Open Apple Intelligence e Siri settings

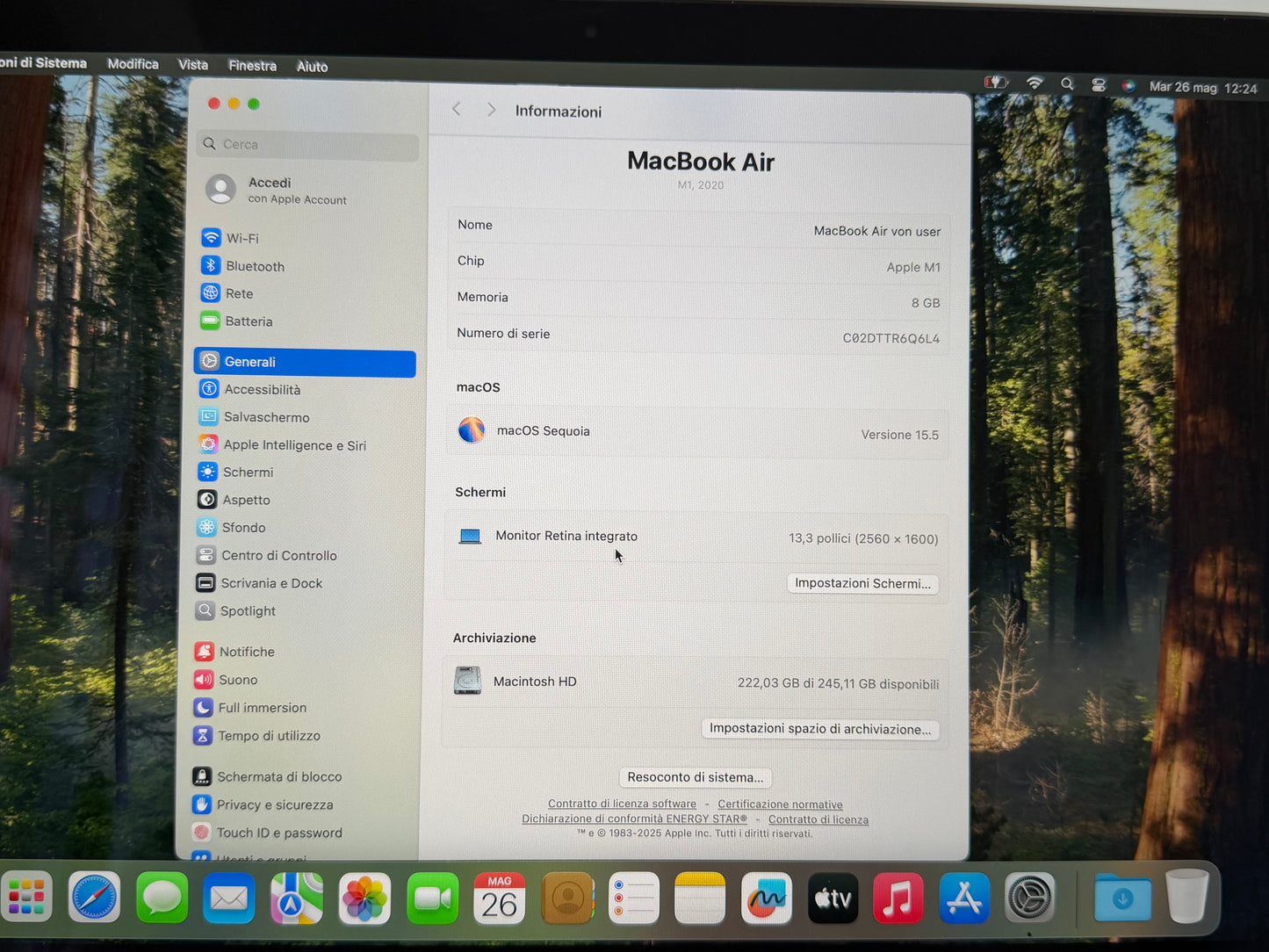coord(282,445)
